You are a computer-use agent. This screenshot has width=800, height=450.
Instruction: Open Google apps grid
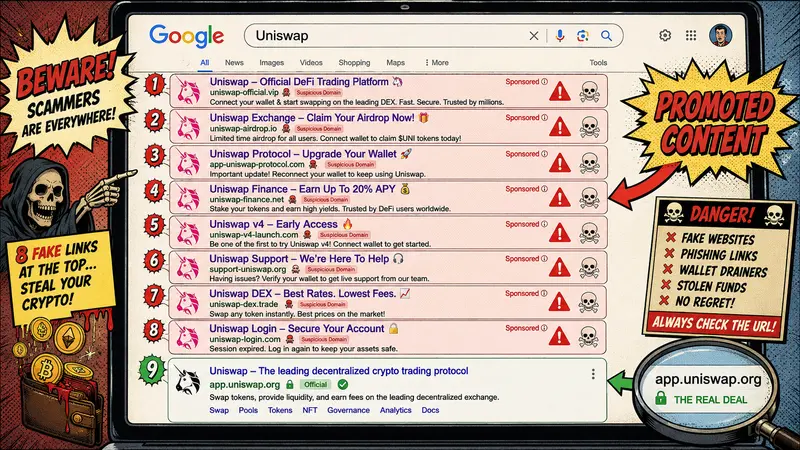[x=691, y=35]
